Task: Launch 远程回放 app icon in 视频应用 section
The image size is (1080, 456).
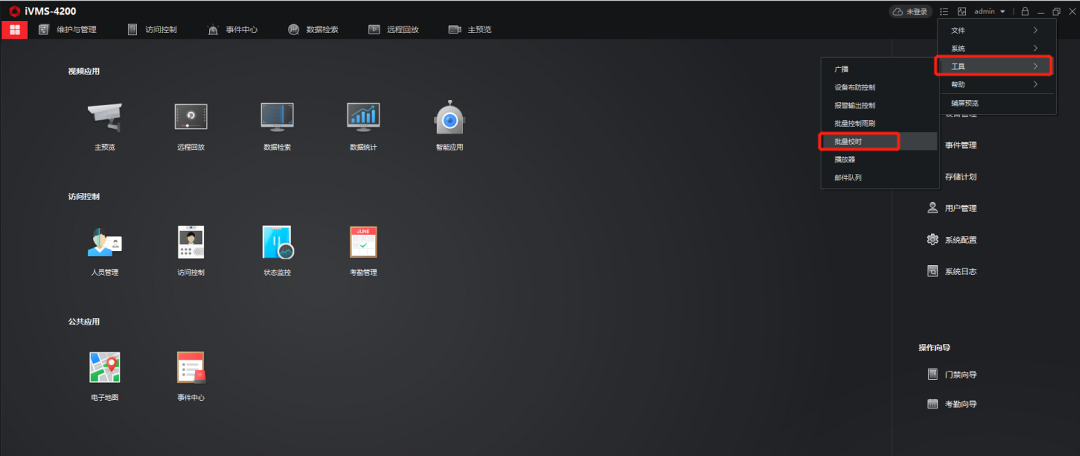Action: coord(191,118)
